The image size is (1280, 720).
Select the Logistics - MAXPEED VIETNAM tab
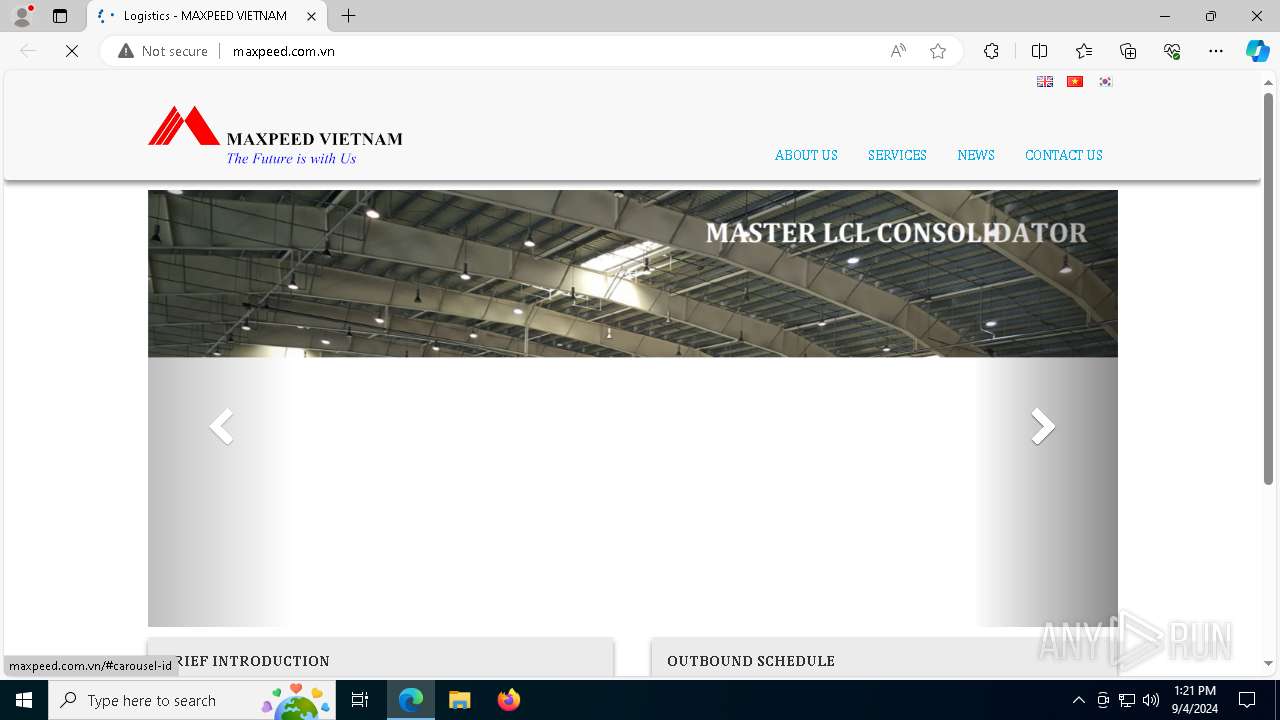pos(205,16)
